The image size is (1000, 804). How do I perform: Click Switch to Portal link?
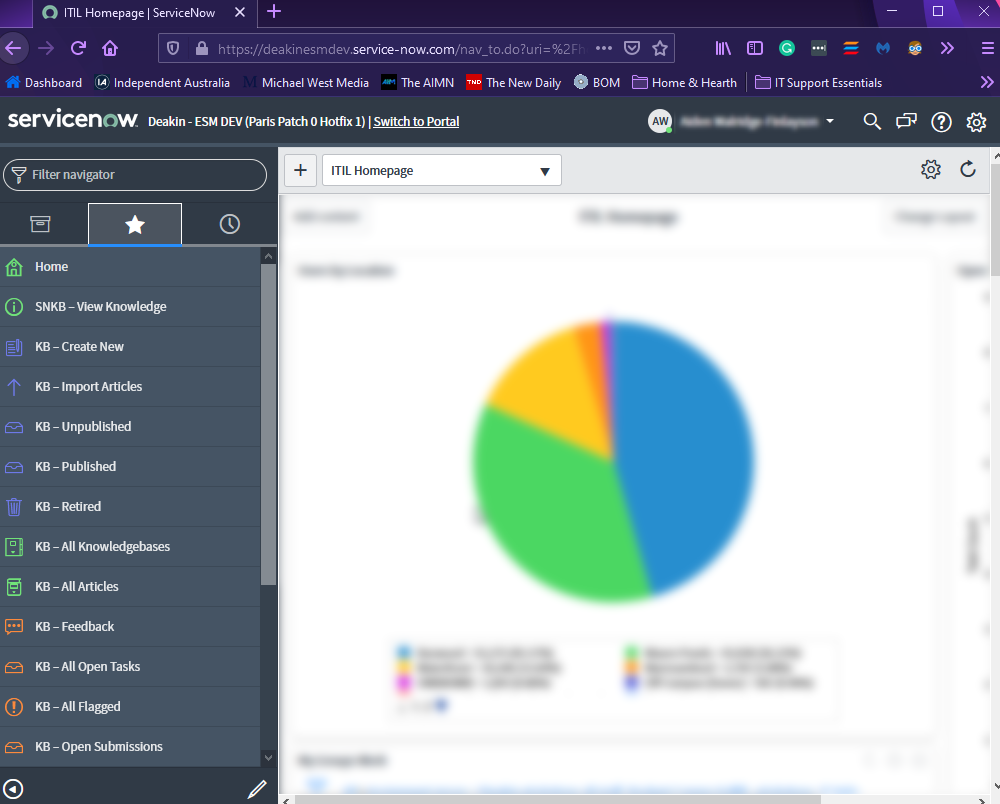tap(416, 121)
